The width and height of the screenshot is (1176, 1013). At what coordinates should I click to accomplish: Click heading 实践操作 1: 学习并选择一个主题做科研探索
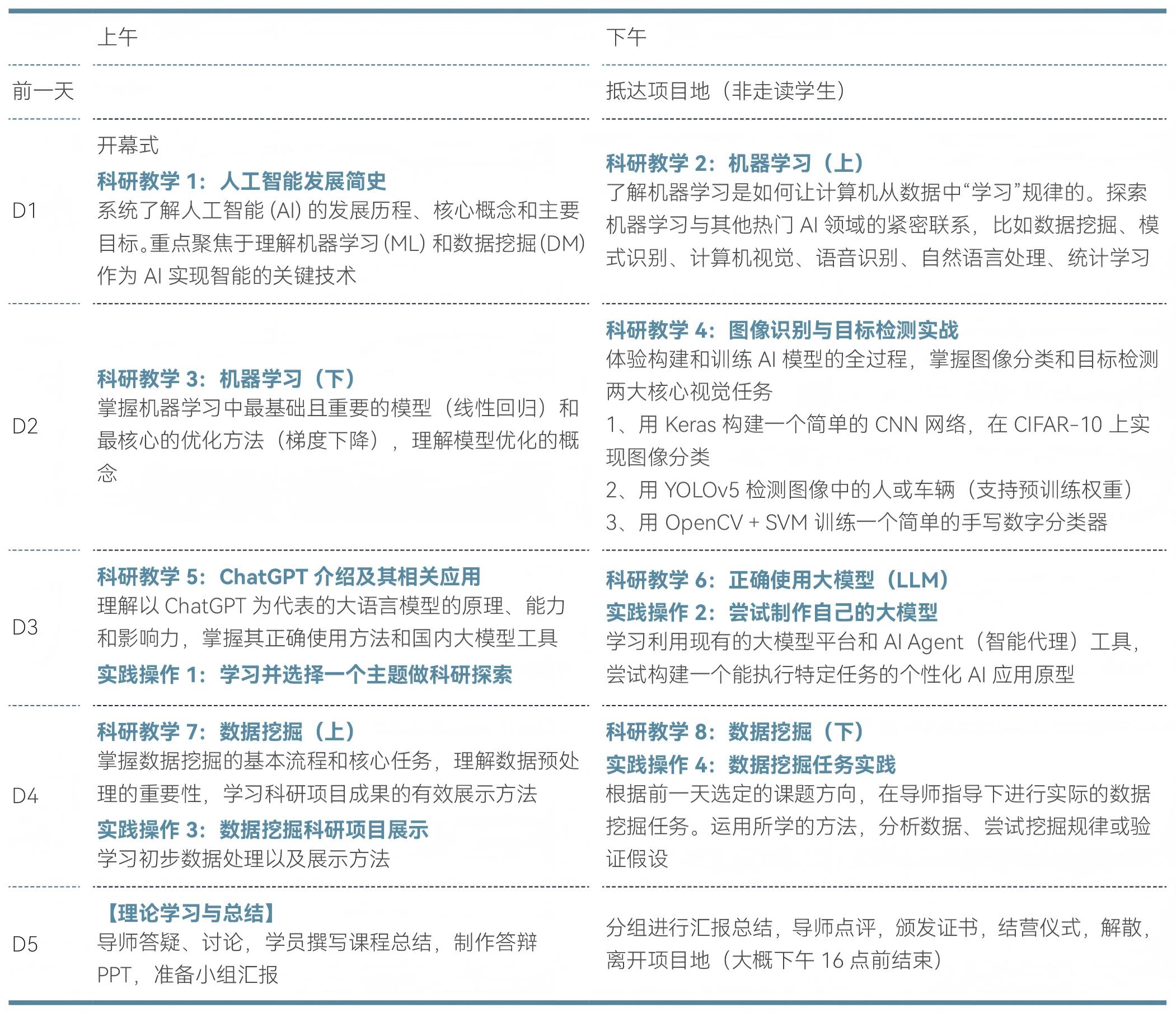[x=304, y=675]
